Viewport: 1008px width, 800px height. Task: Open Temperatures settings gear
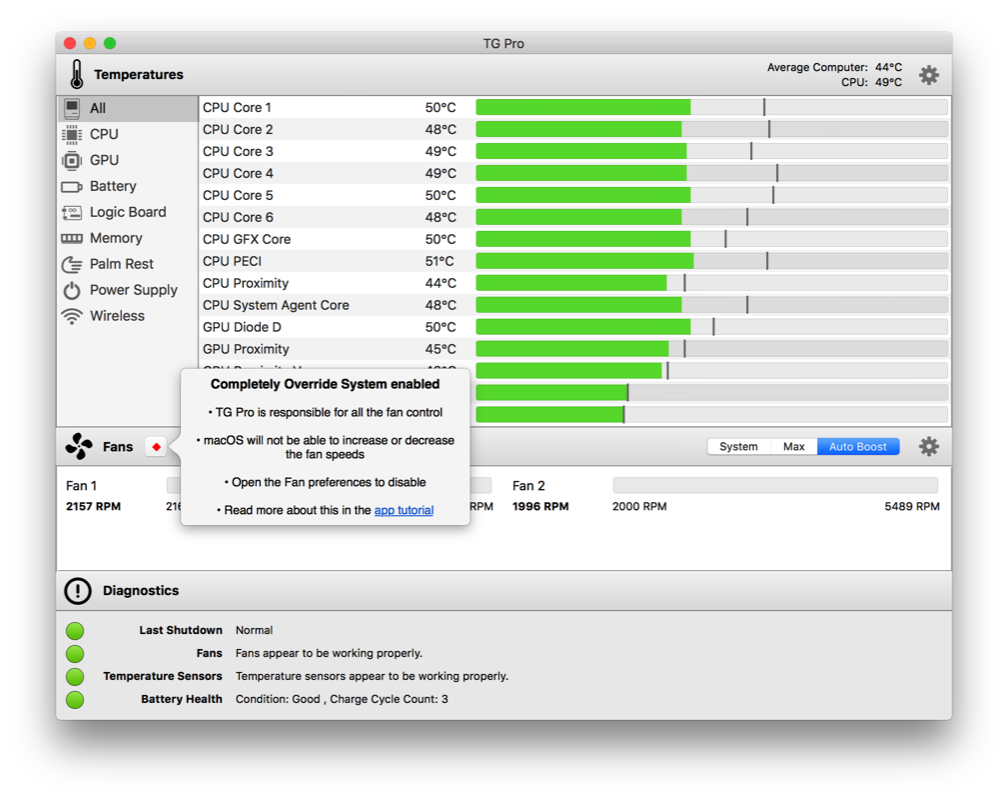click(x=928, y=75)
